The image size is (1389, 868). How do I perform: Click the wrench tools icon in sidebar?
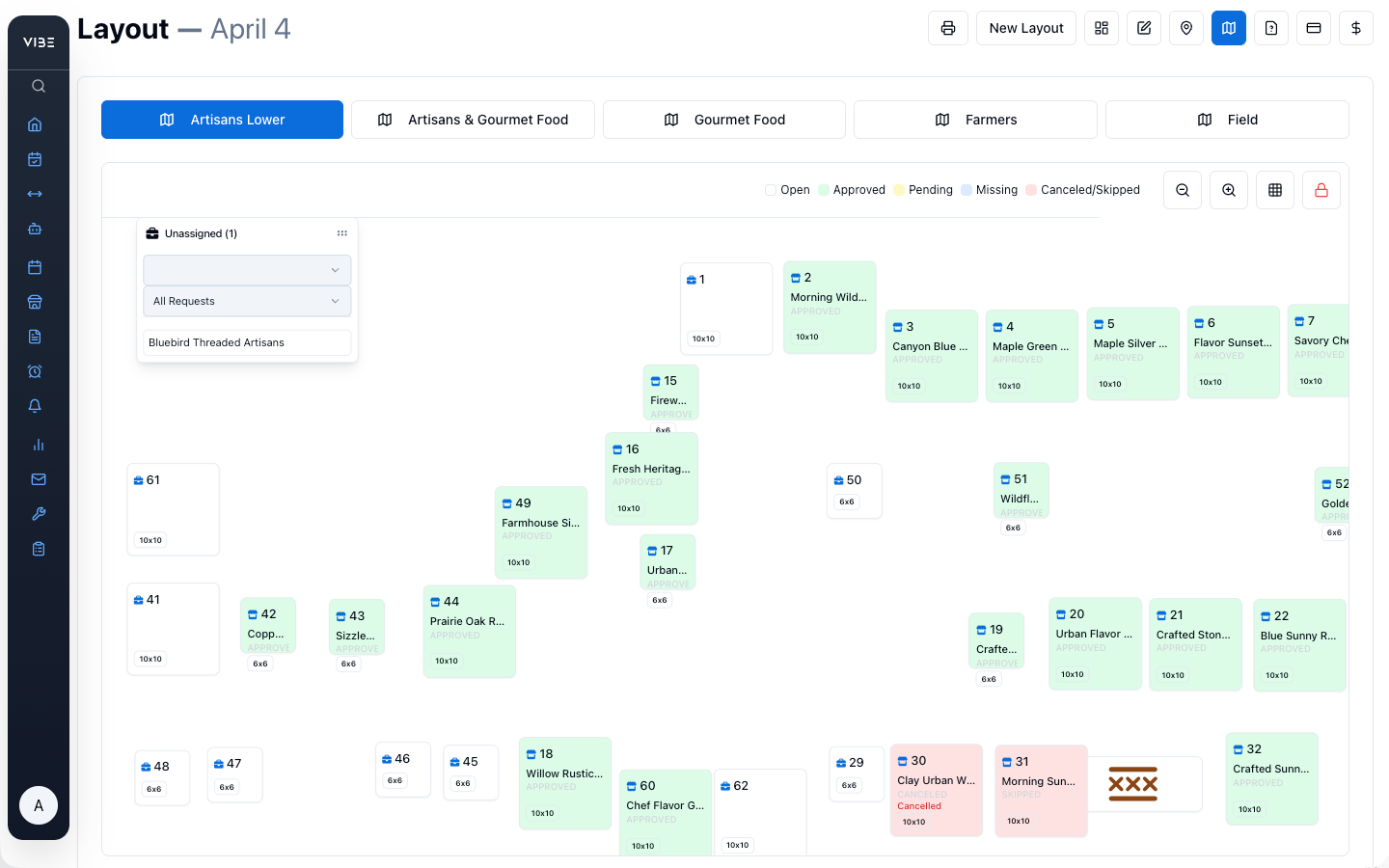pyautogui.click(x=39, y=514)
